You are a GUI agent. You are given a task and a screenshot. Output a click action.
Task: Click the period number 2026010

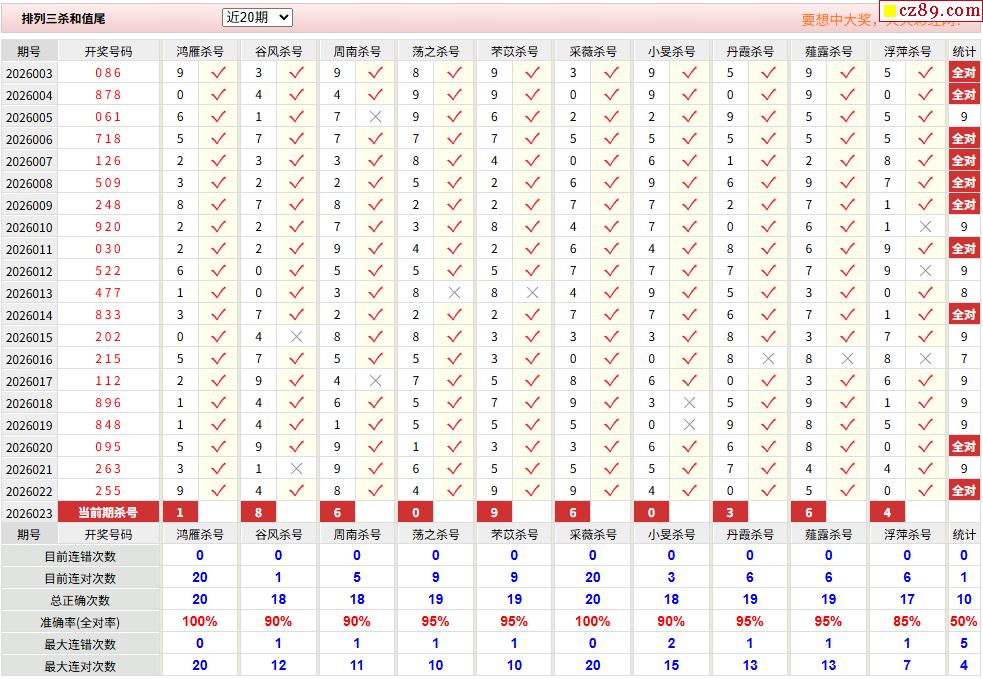29,227
